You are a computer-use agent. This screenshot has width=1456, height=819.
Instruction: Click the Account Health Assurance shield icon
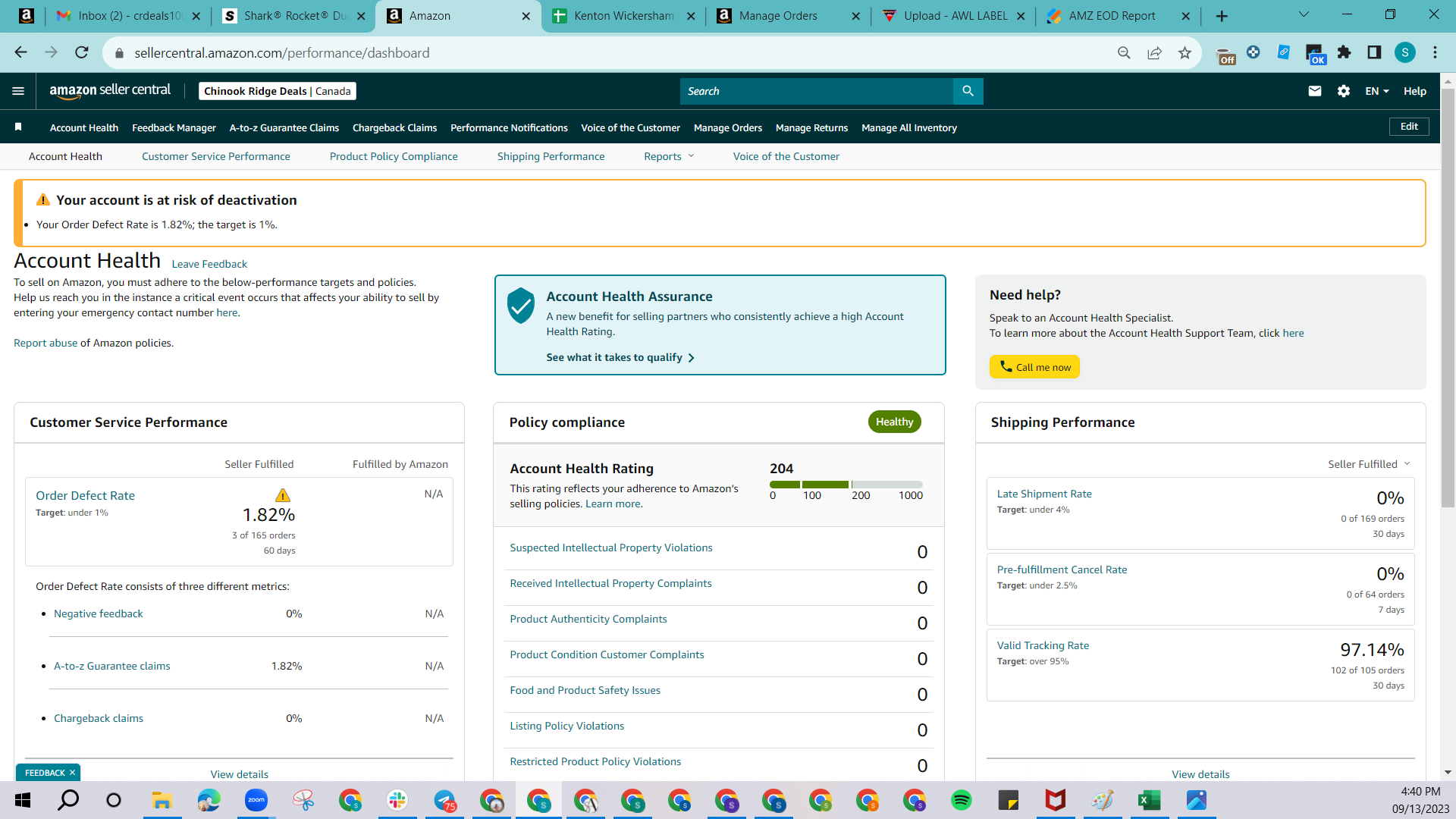[x=521, y=306]
